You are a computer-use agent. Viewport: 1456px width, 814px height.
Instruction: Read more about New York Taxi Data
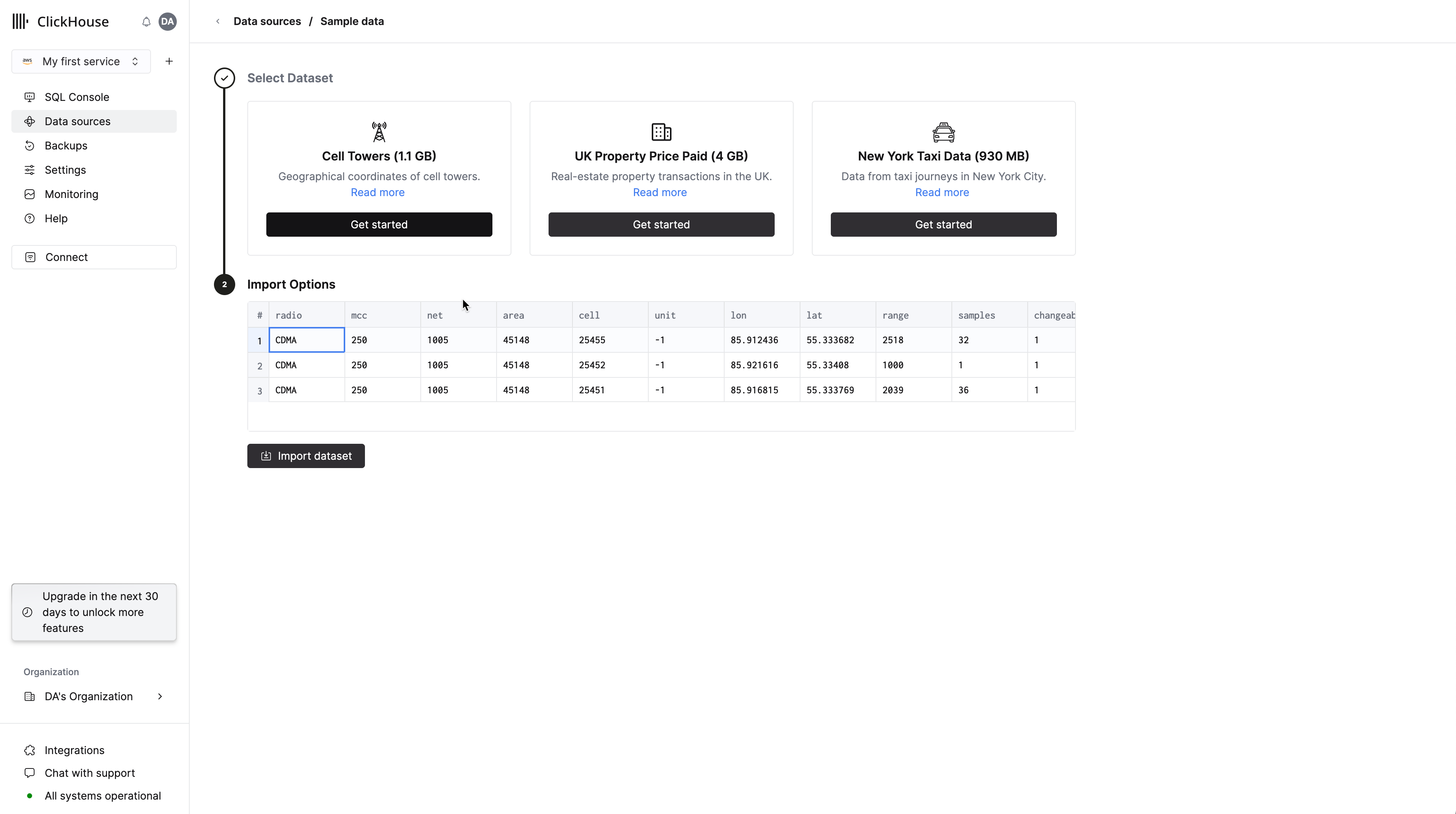click(941, 192)
